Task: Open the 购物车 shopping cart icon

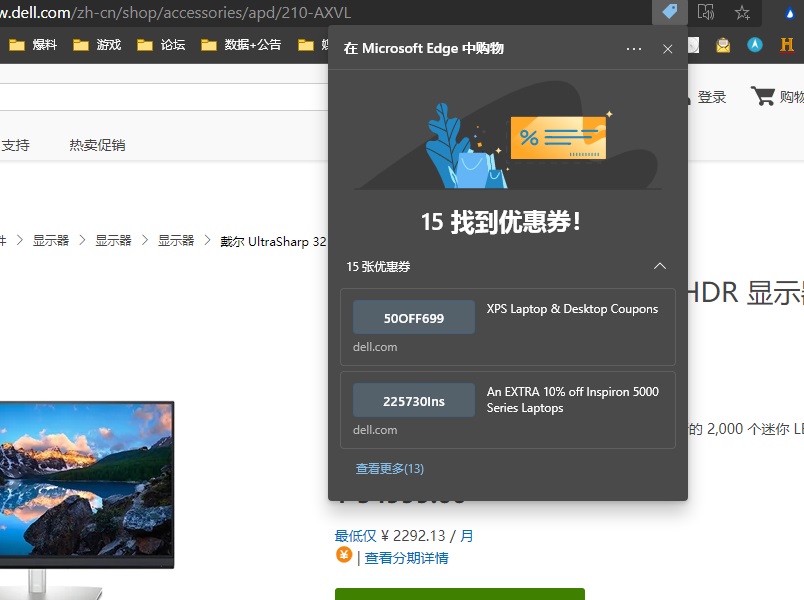Action: [x=763, y=96]
